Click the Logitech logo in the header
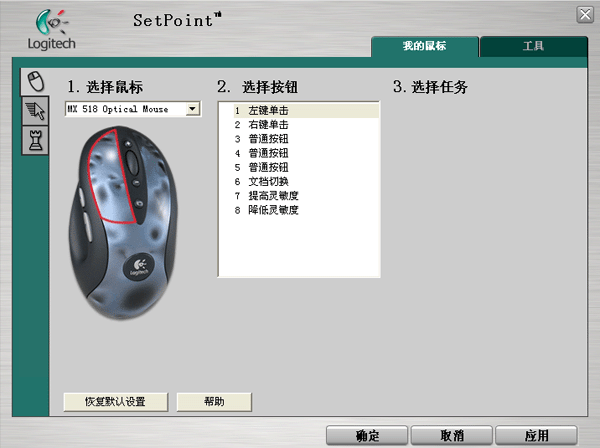Viewport: 600px width, 448px height. click(x=51, y=30)
